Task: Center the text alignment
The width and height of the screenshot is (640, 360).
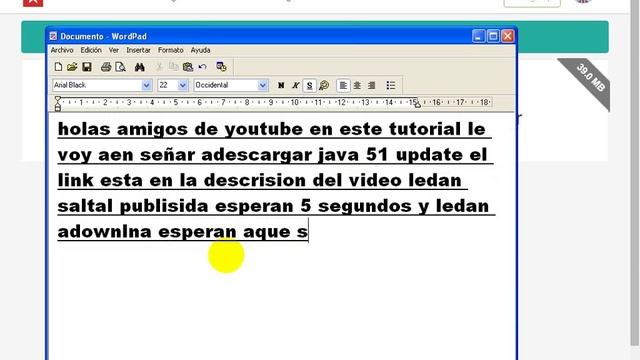Action: click(357, 85)
